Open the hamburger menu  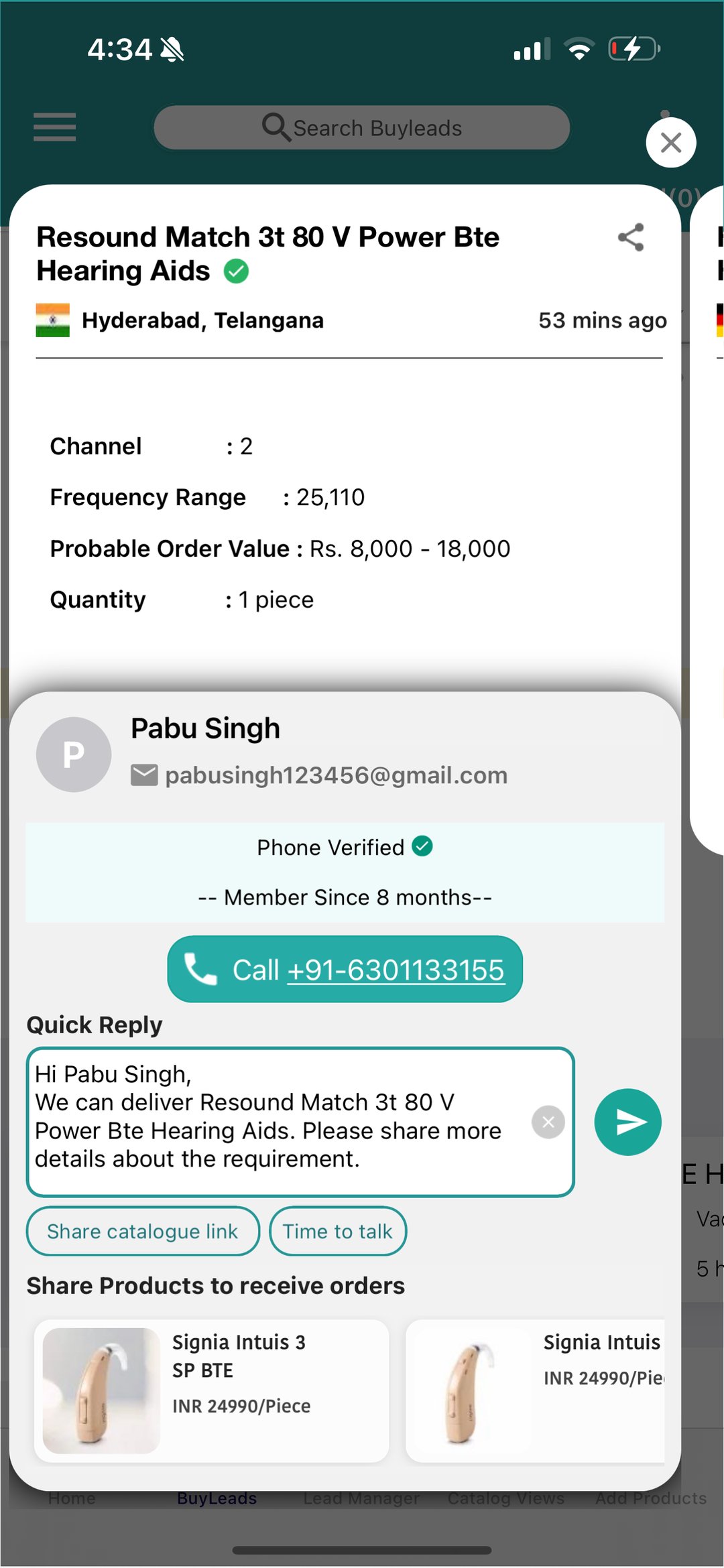point(55,127)
